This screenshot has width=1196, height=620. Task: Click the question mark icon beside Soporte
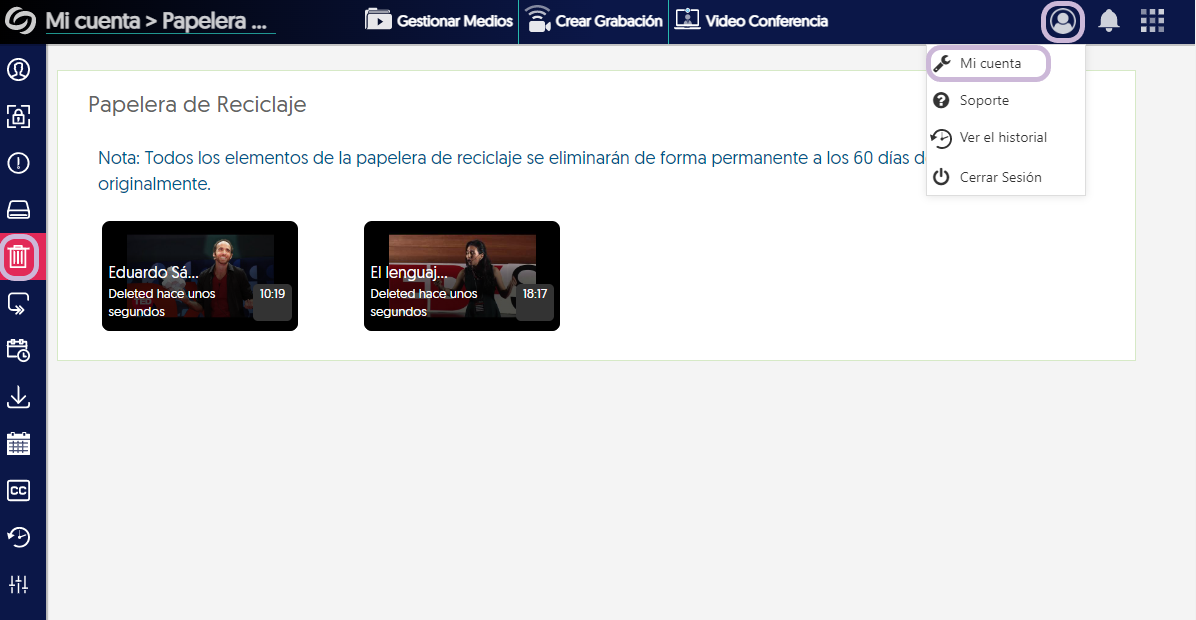point(941,100)
